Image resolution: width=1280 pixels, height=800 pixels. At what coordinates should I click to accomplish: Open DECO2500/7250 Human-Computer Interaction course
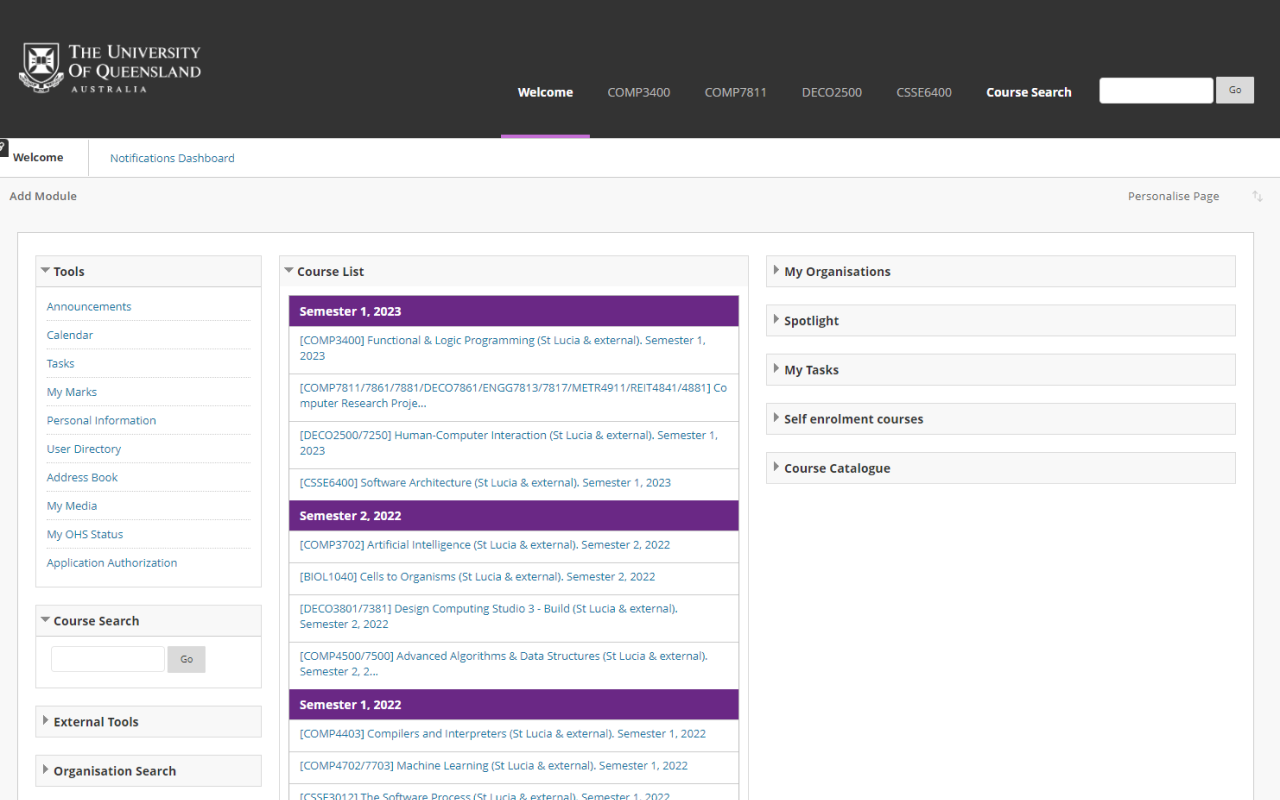coord(509,443)
